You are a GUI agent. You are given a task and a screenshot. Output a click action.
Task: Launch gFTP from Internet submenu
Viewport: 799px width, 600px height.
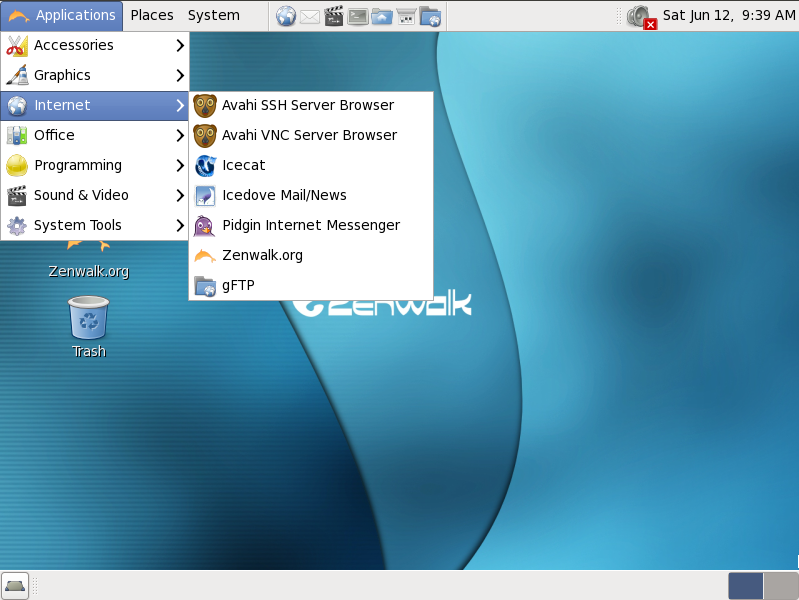[311, 285]
